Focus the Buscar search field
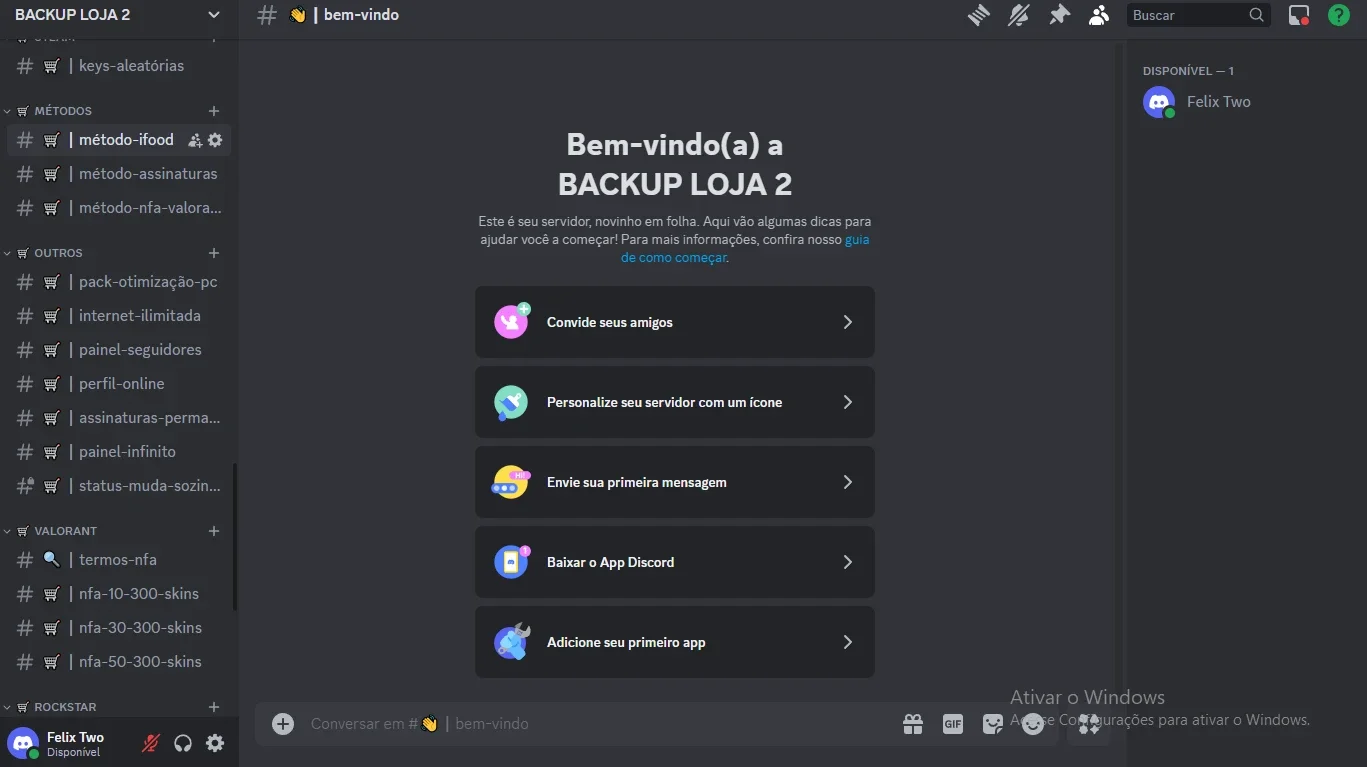The image size is (1367, 767). [1198, 15]
